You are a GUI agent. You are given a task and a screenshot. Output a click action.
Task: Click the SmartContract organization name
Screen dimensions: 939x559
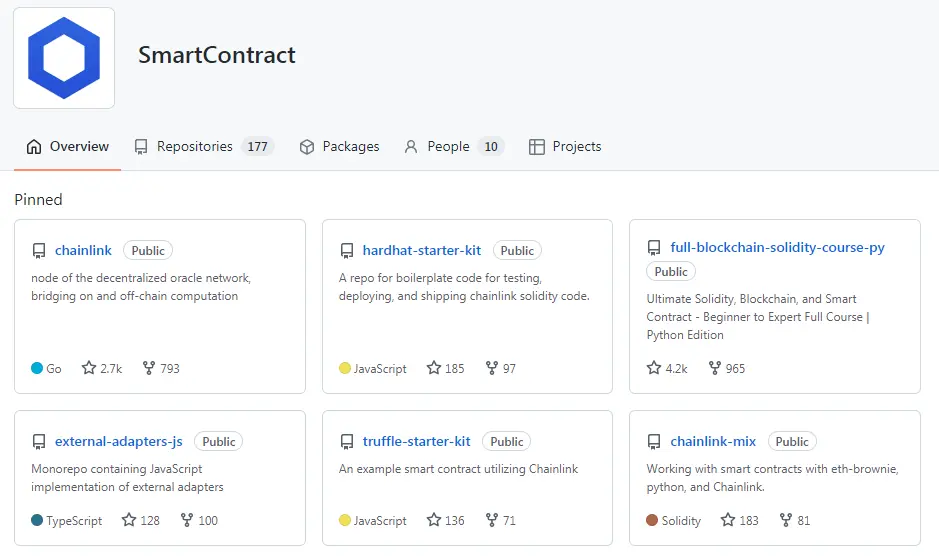(217, 55)
